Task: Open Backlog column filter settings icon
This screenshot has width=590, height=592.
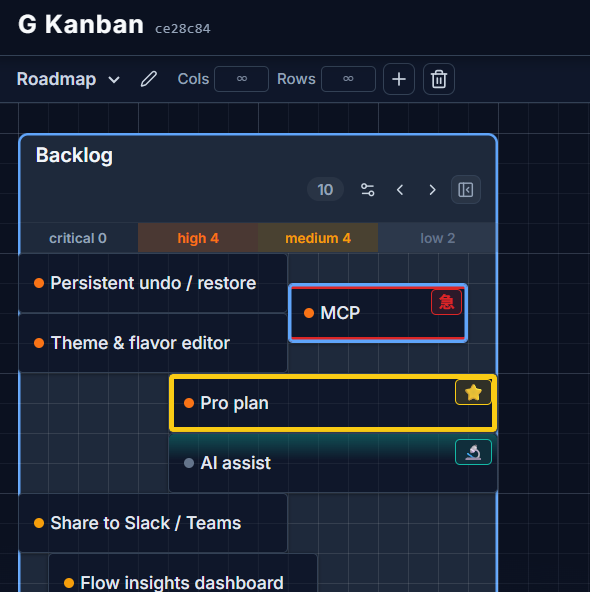Action: pyautogui.click(x=367, y=190)
